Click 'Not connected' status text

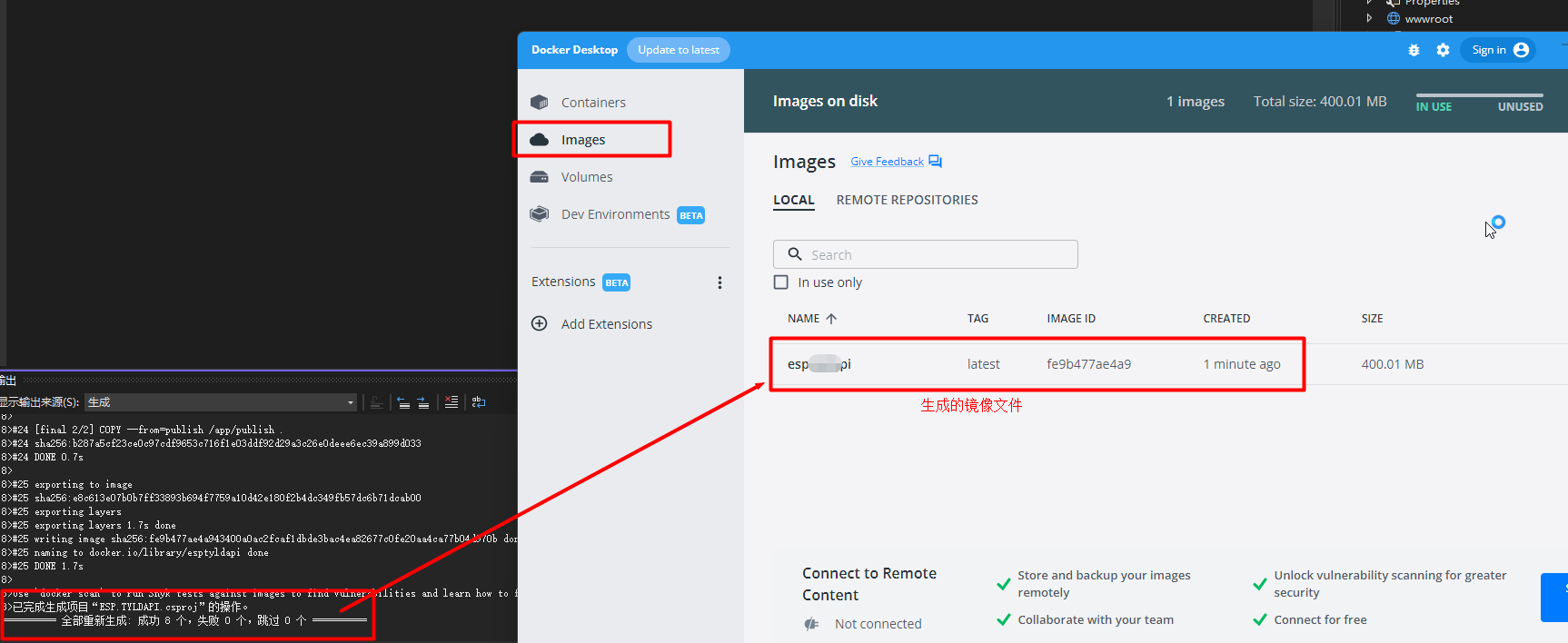(x=878, y=624)
